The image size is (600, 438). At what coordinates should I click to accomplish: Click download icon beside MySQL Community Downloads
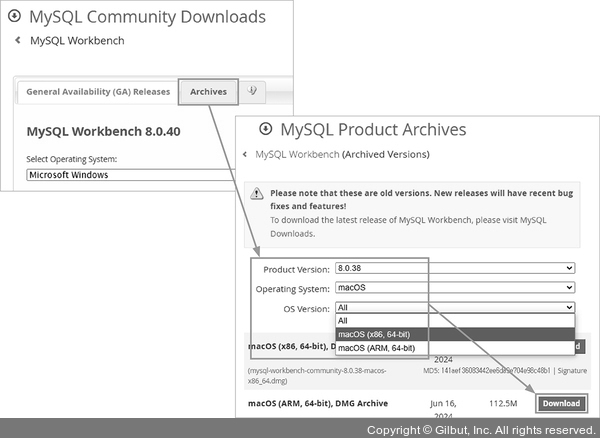pos(14,17)
